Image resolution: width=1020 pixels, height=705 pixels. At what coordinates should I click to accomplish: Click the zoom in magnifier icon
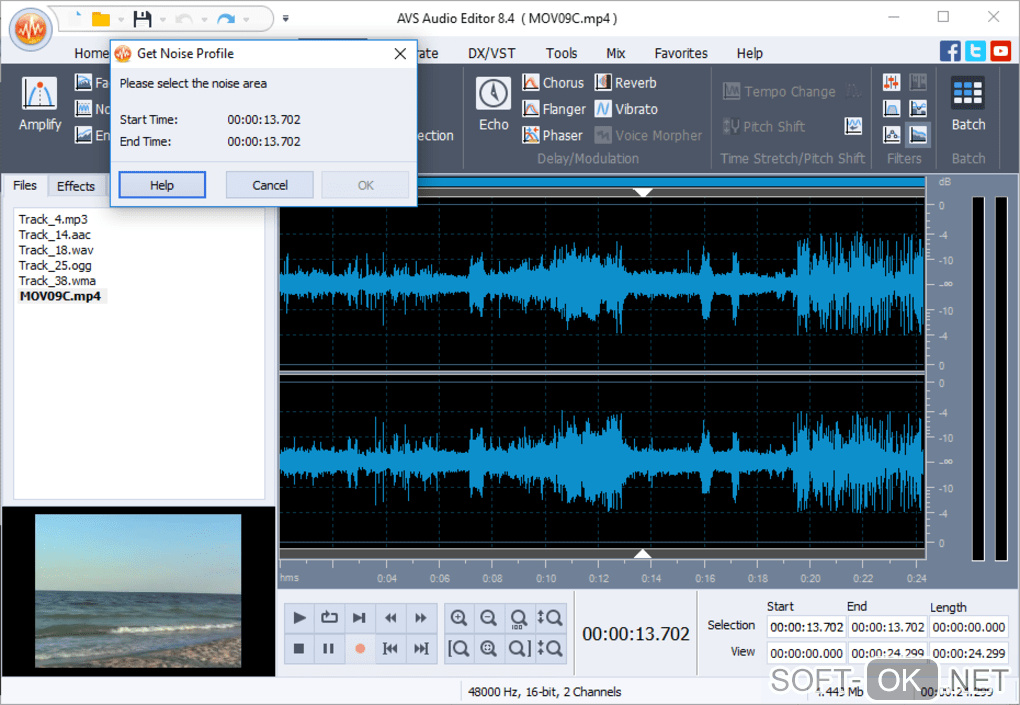click(458, 618)
